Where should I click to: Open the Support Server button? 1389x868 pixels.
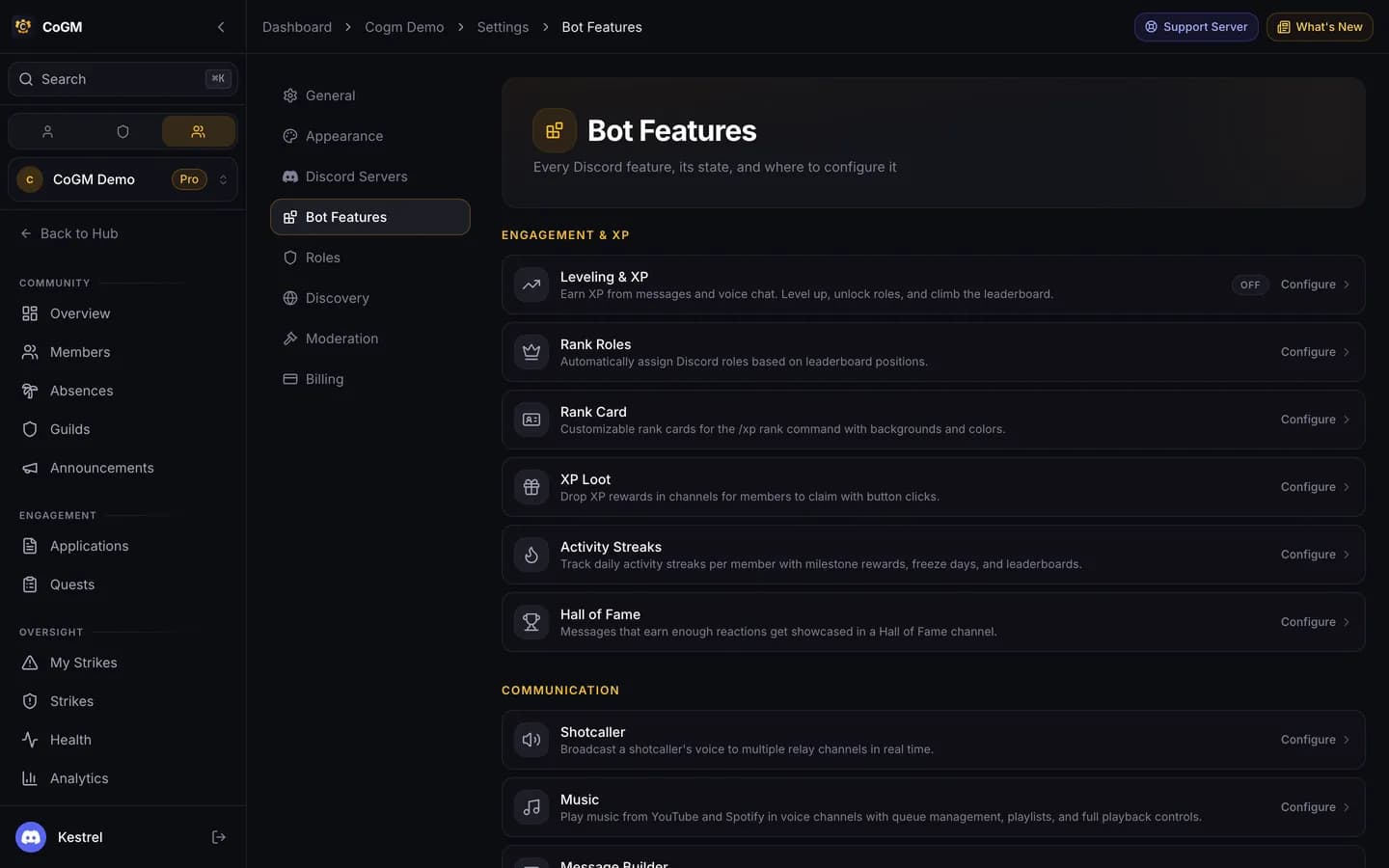[x=1196, y=27]
